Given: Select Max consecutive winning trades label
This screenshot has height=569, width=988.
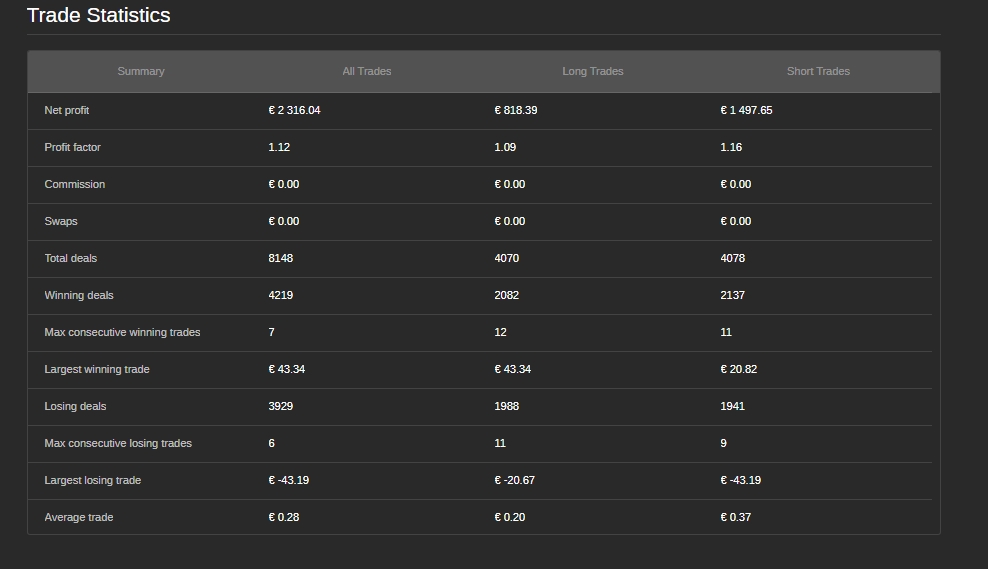Looking at the screenshot, I should tap(122, 332).
